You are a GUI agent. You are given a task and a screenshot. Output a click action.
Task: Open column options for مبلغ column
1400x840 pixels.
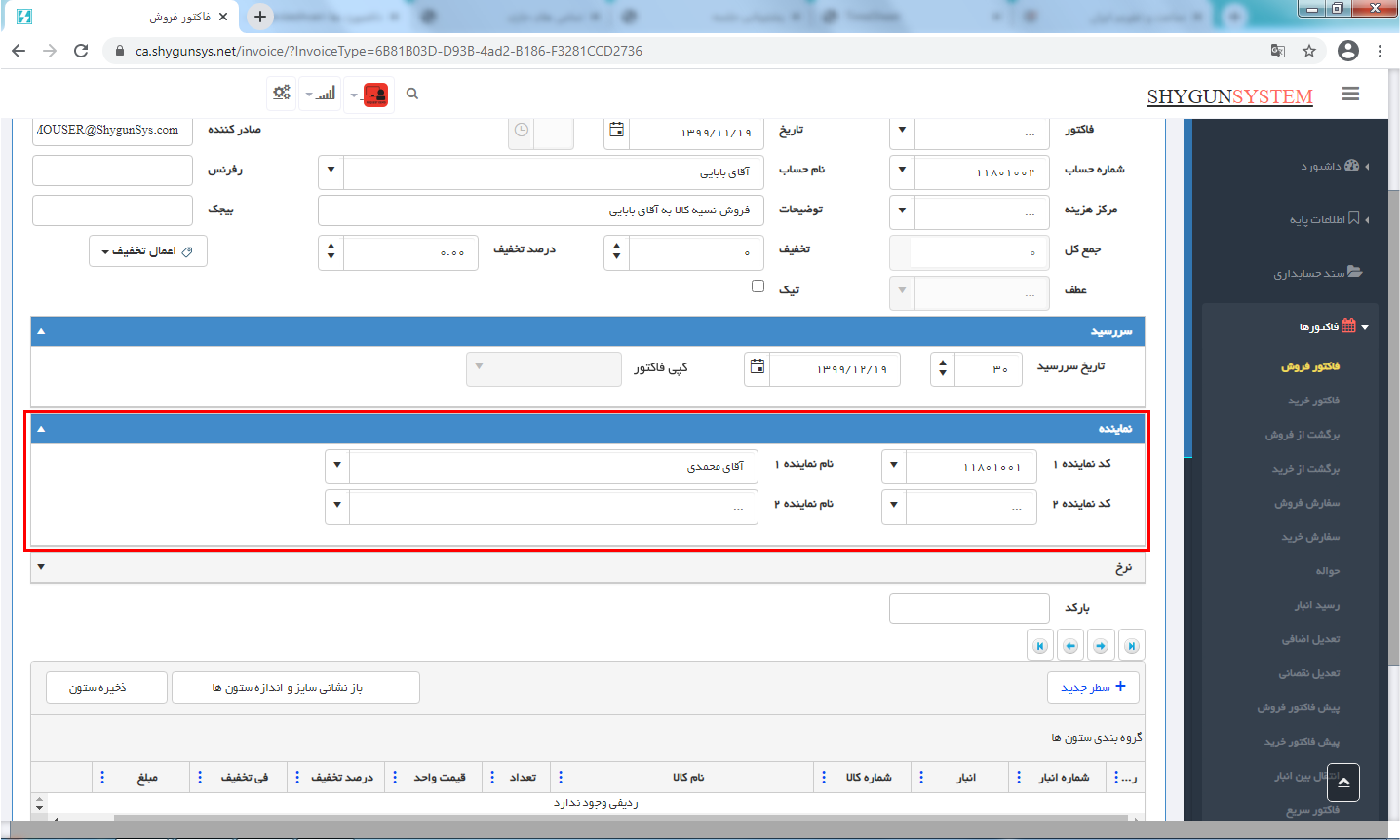[103, 778]
